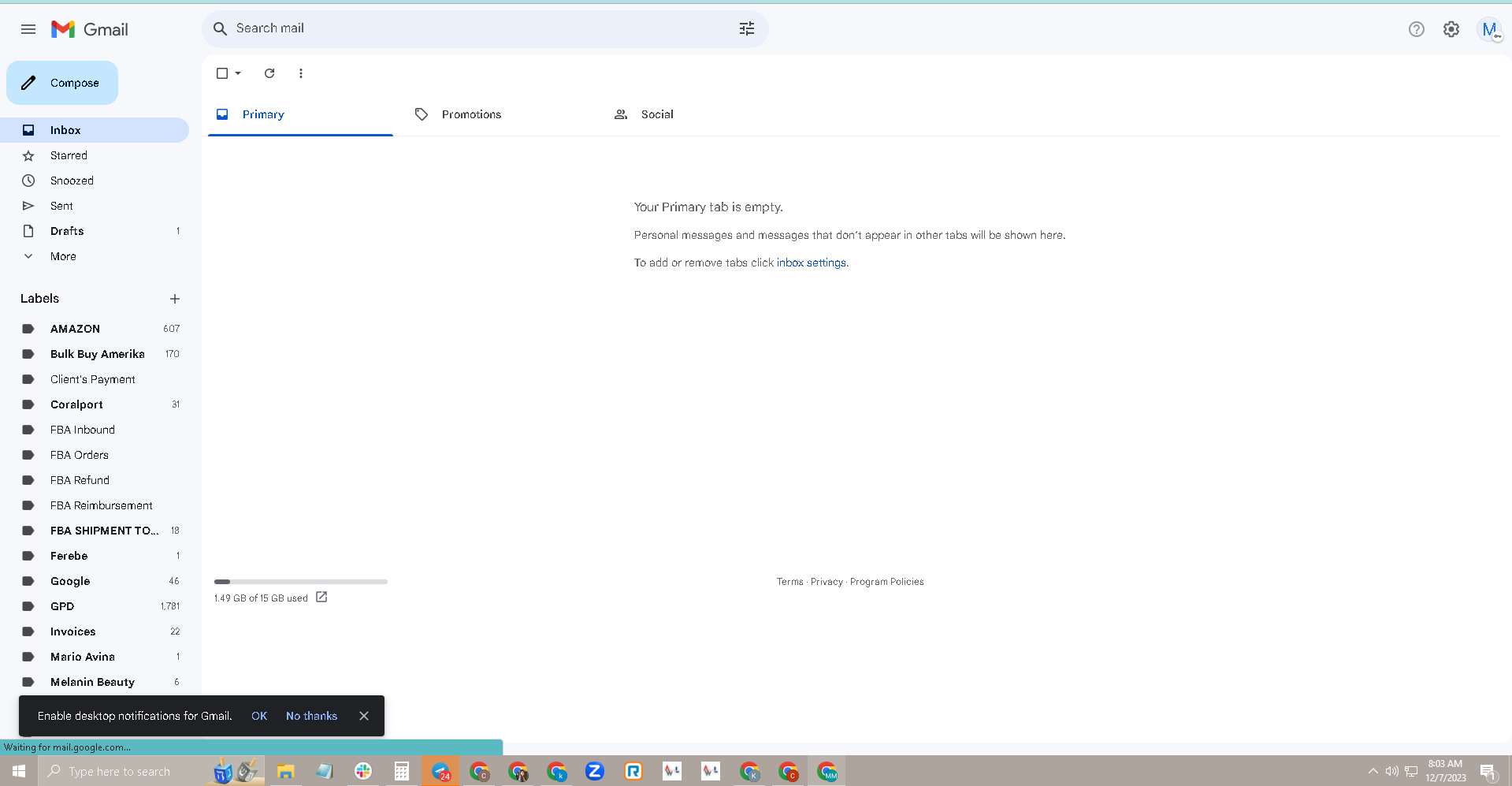Open the Slack taskbar icon
1512x786 pixels.
coord(363,771)
